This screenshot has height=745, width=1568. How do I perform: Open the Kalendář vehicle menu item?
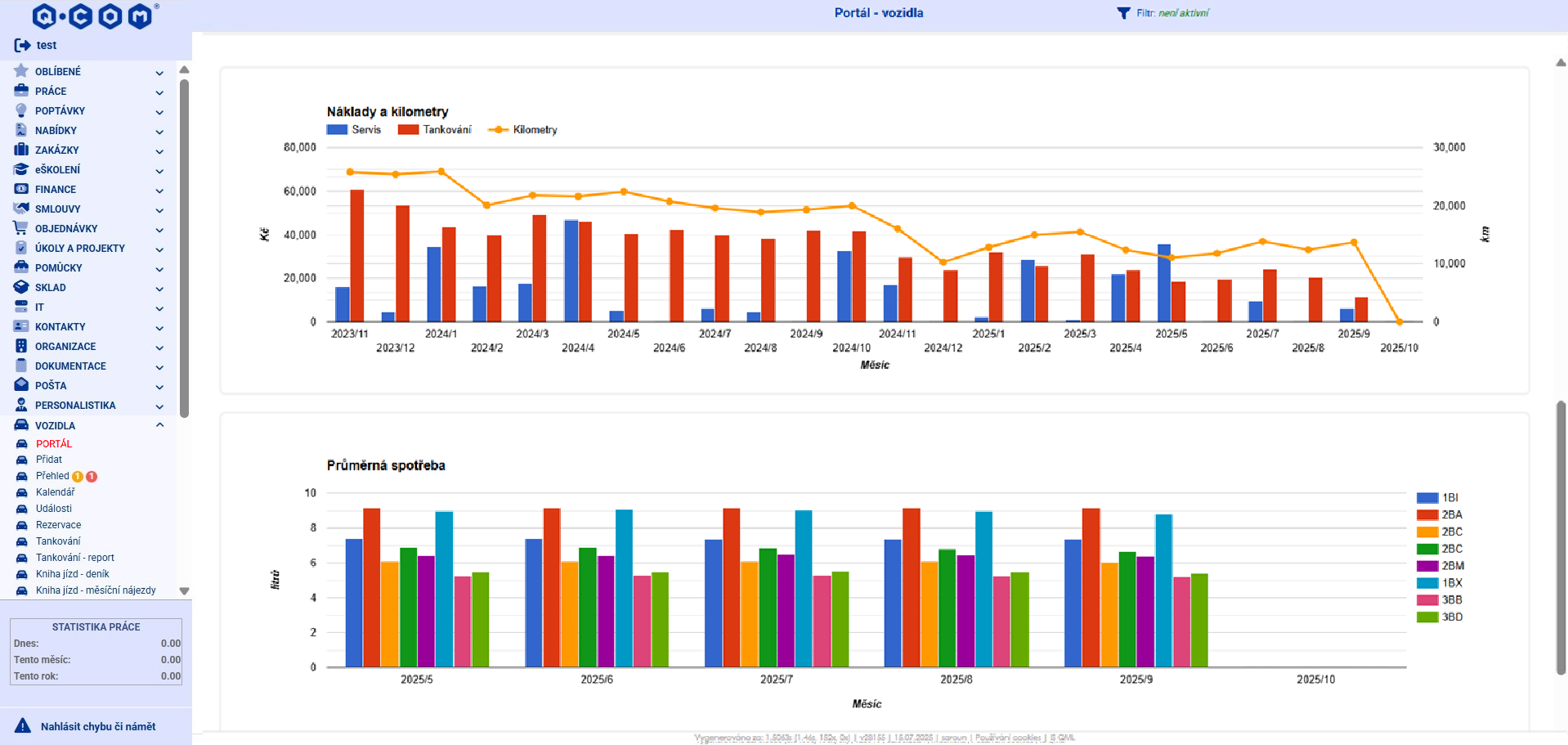(x=55, y=492)
